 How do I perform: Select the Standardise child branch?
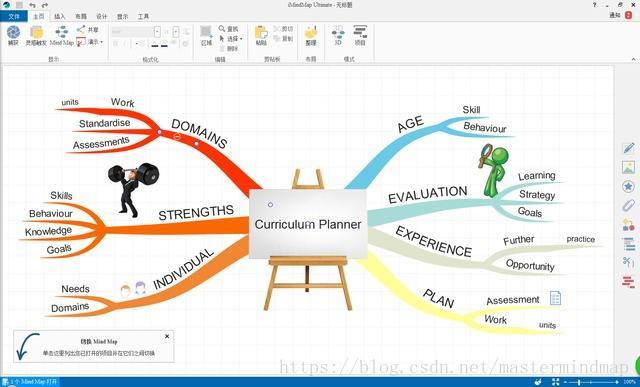[104, 123]
